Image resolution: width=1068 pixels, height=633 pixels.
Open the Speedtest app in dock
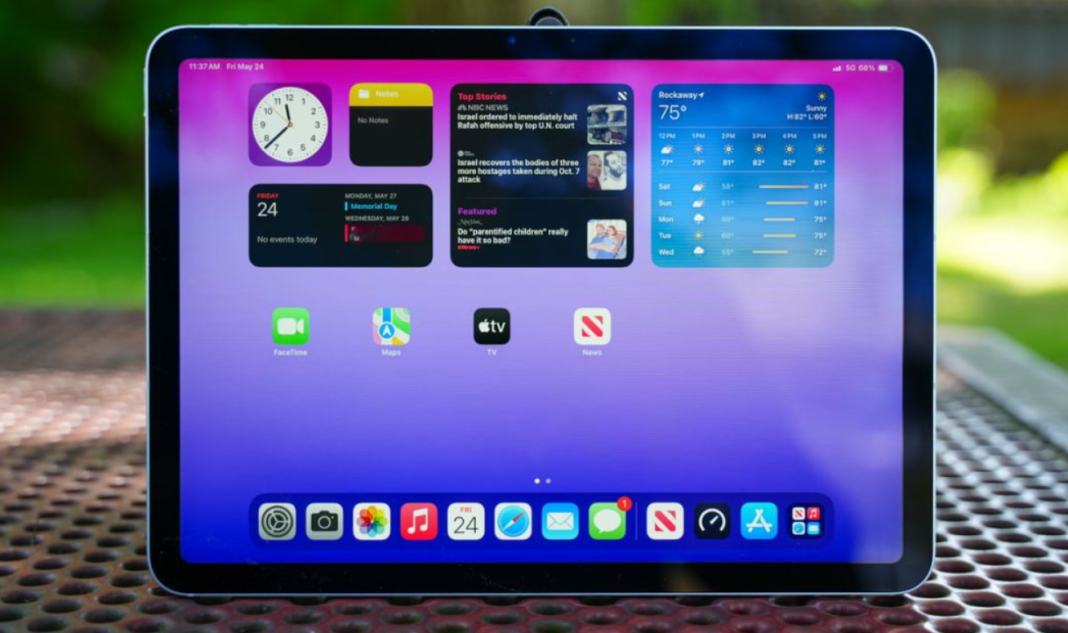712,521
